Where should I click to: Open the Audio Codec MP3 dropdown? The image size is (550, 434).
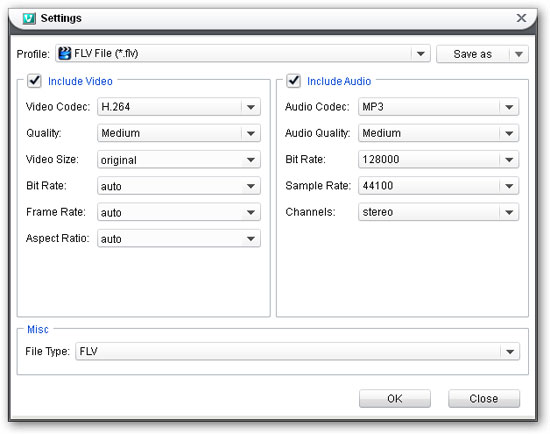pyautogui.click(x=438, y=107)
